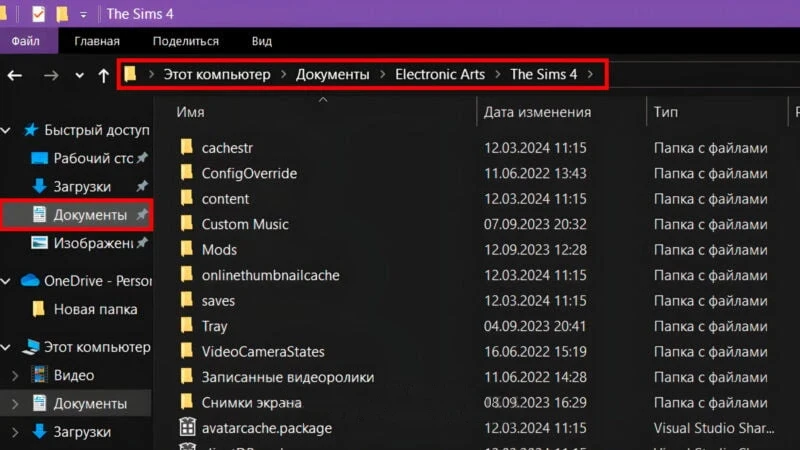800x450 pixels.
Task: Expand Видео tree node
Action: 15,376
